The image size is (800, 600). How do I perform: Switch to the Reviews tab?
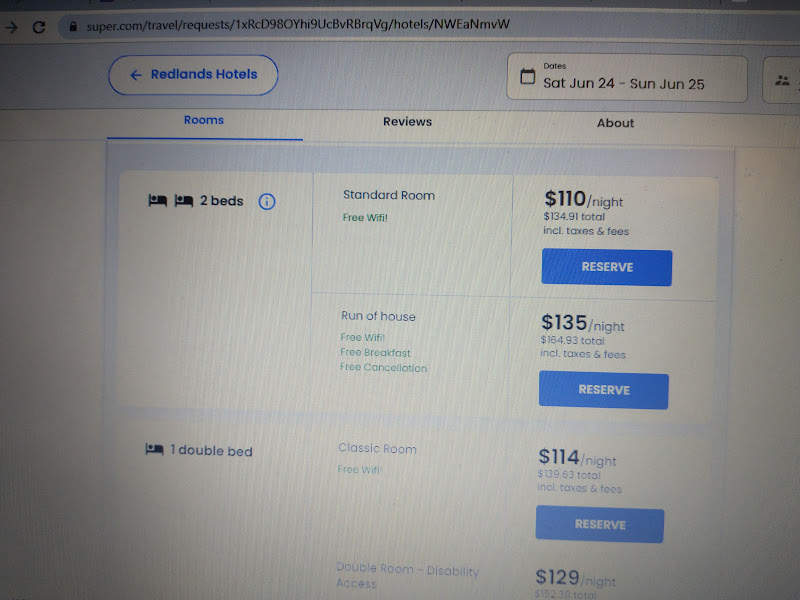(406, 121)
